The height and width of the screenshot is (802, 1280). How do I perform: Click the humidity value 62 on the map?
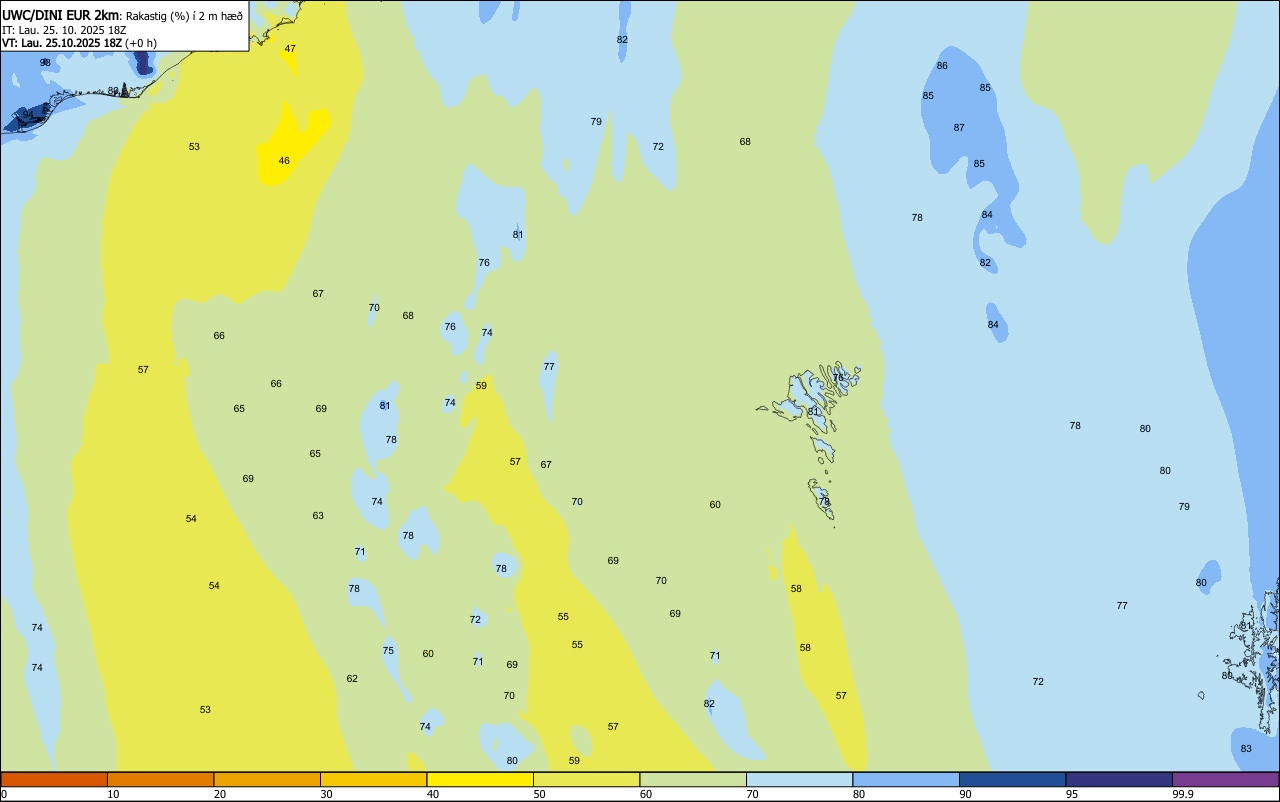(352, 679)
